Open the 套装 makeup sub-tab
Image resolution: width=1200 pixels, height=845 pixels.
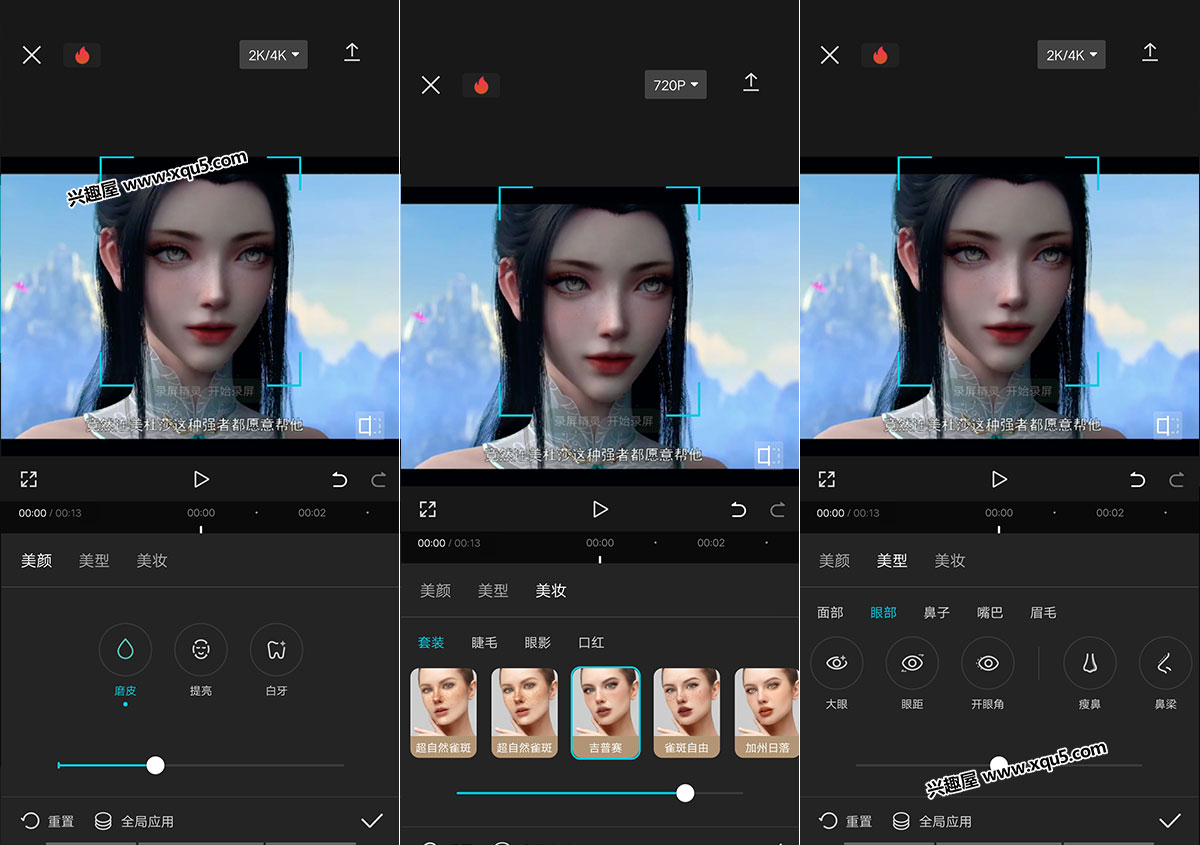[x=431, y=642]
